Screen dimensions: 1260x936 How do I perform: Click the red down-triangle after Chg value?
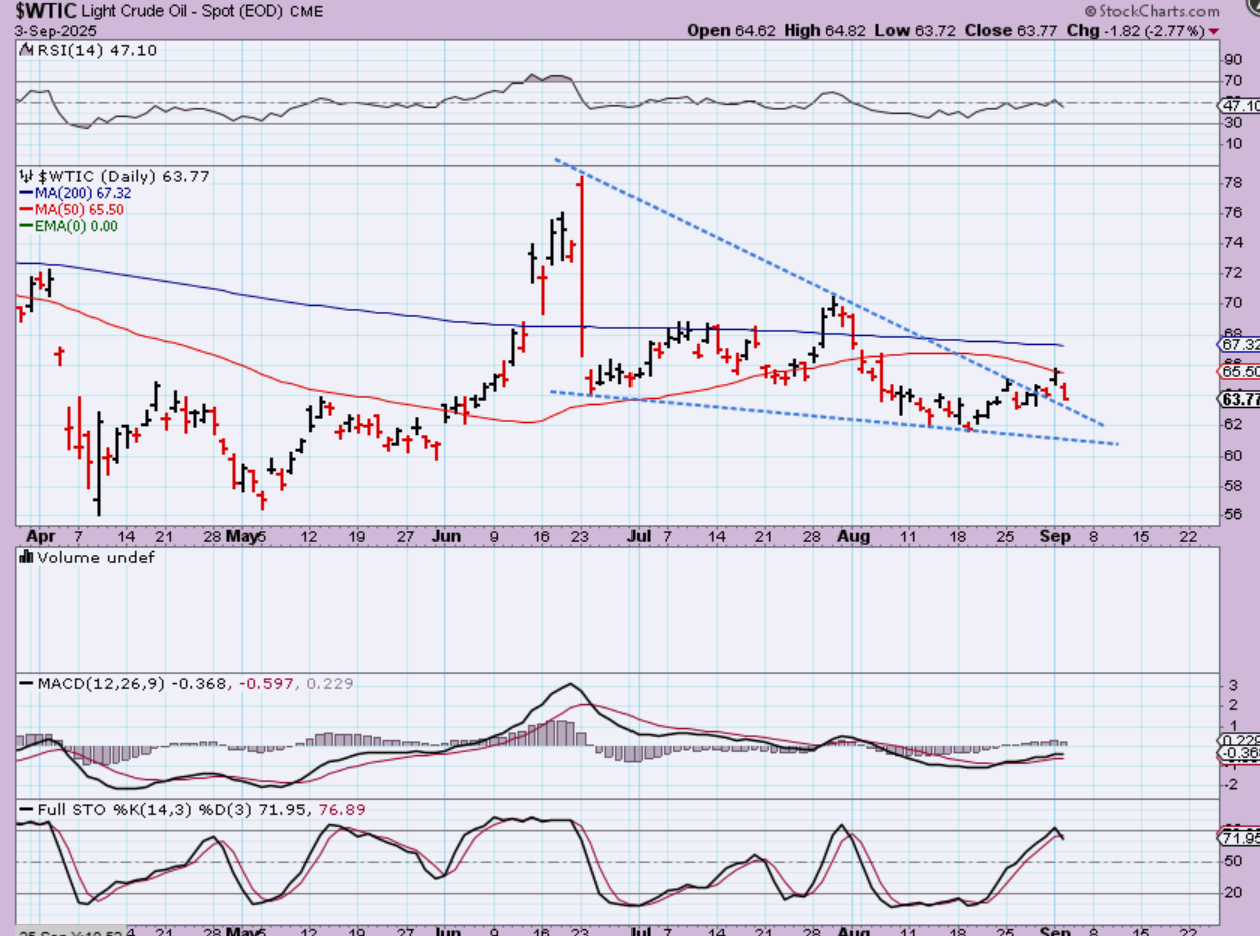coord(1214,31)
